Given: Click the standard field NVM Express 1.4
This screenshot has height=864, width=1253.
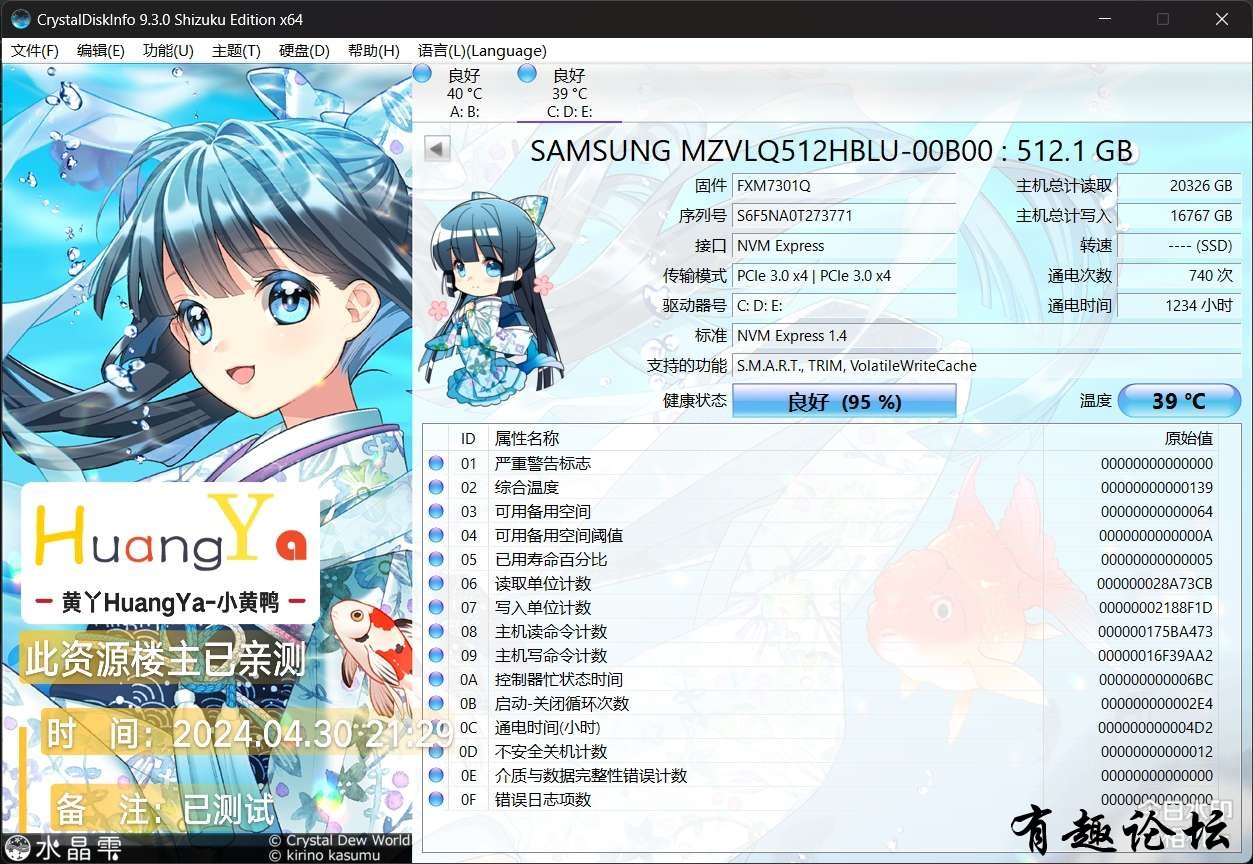Looking at the screenshot, I should tap(986, 336).
